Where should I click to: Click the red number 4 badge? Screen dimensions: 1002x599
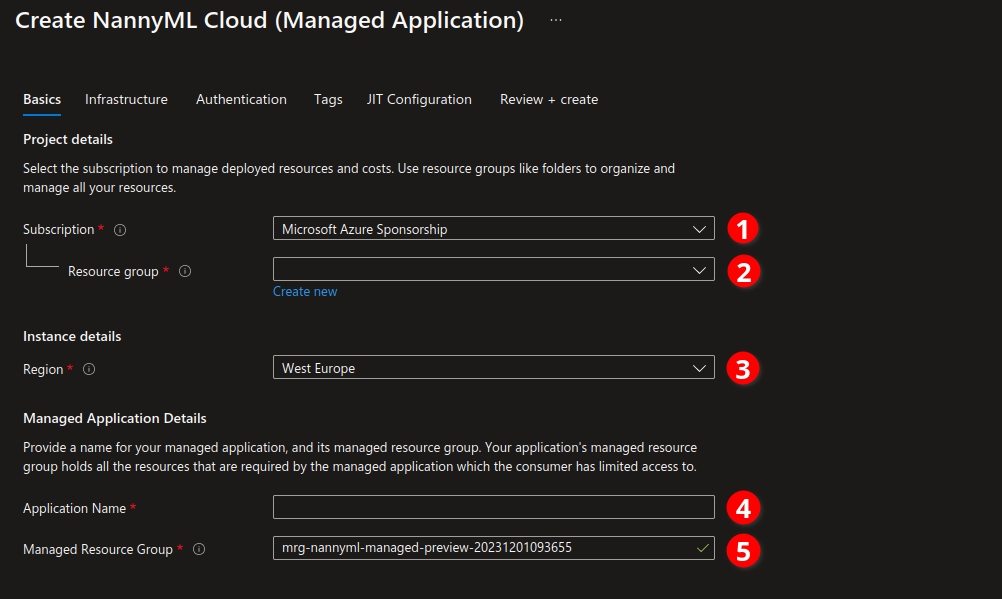point(741,508)
